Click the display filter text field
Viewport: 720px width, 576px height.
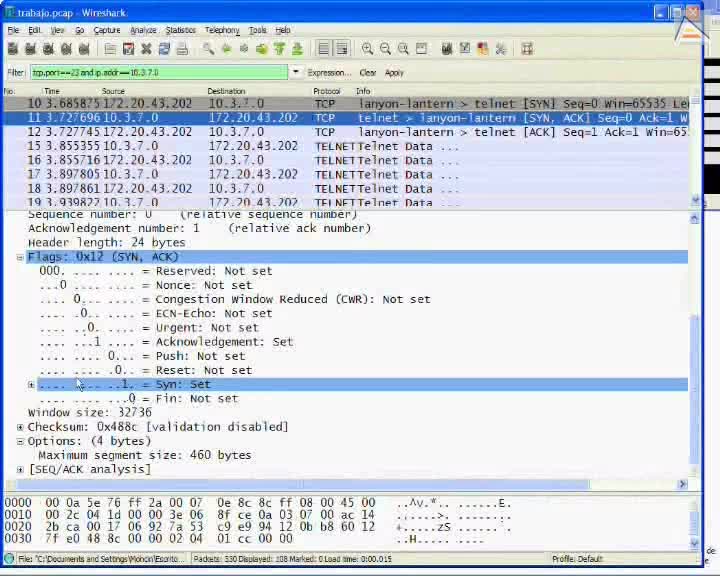click(159, 72)
